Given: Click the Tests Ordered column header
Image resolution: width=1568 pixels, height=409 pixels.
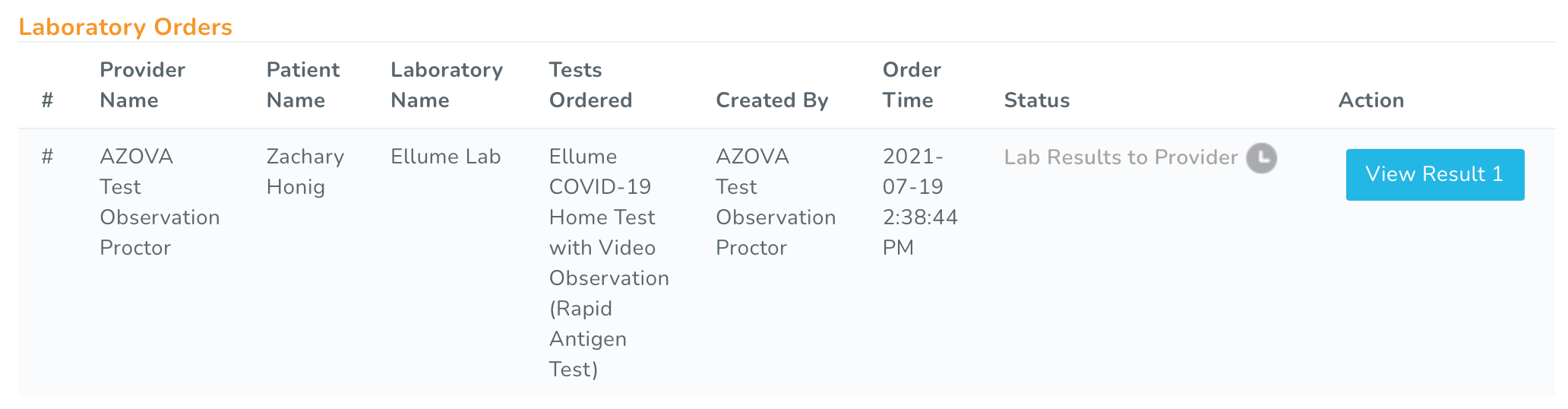Looking at the screenshot, I should [x=590, y=85].
